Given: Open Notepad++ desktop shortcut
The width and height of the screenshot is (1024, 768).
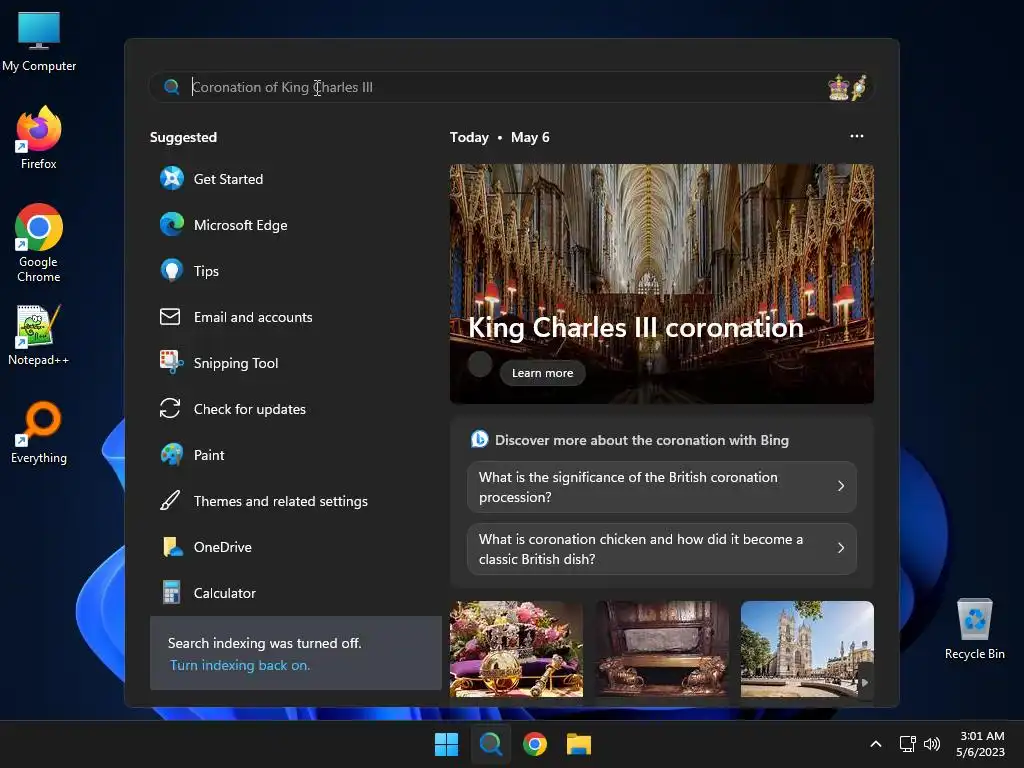Looking at the screenshot, I should point(39,335).
